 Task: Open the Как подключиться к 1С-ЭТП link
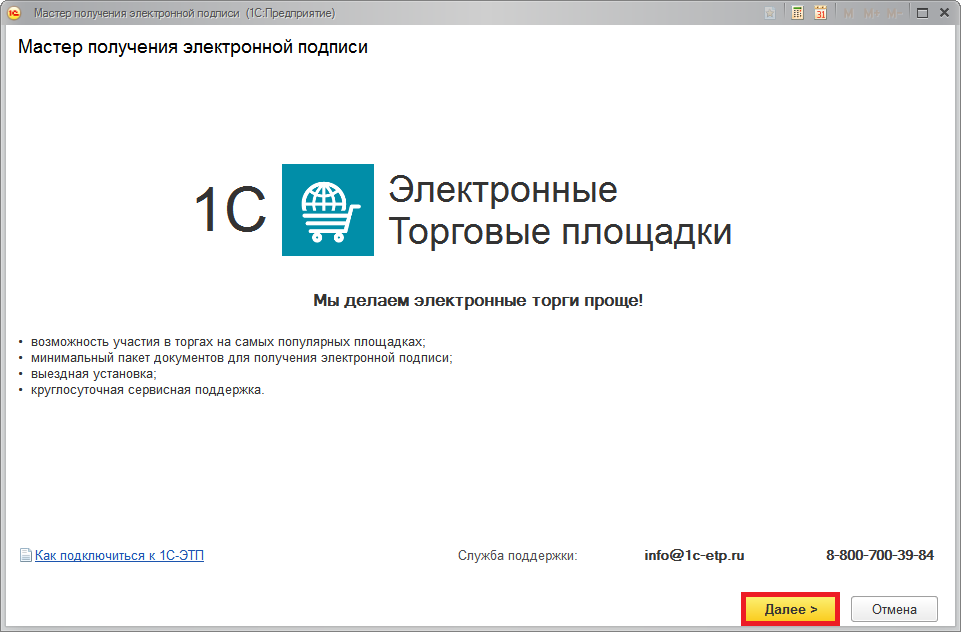pos(119,555)
